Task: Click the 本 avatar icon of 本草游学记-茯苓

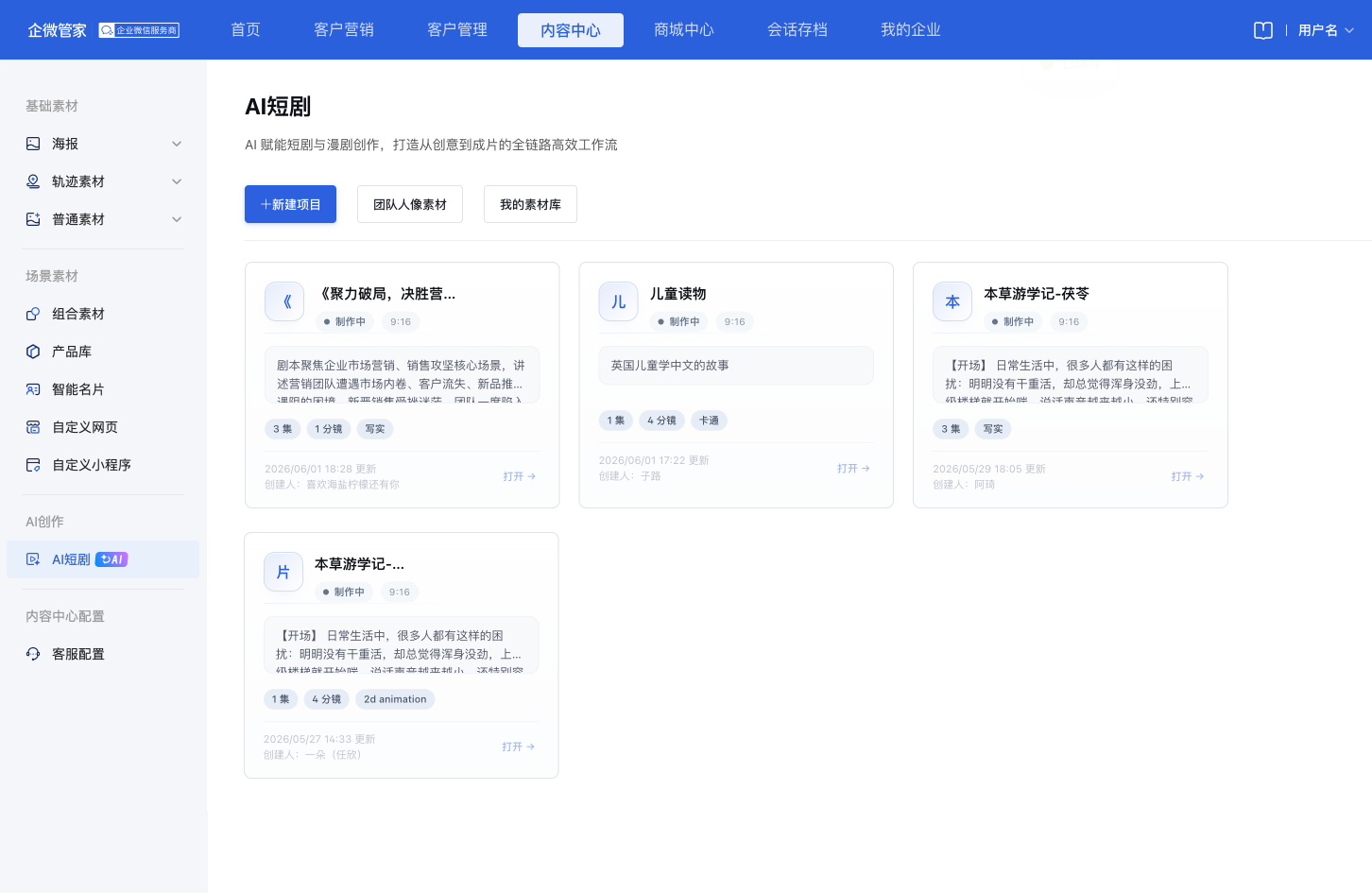Action: point(952,301)
